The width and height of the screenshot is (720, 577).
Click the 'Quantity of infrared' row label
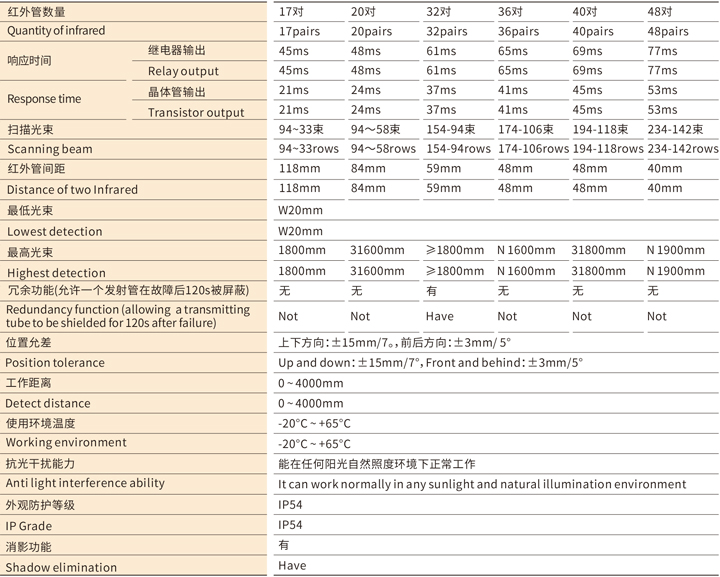click(56, 31)
